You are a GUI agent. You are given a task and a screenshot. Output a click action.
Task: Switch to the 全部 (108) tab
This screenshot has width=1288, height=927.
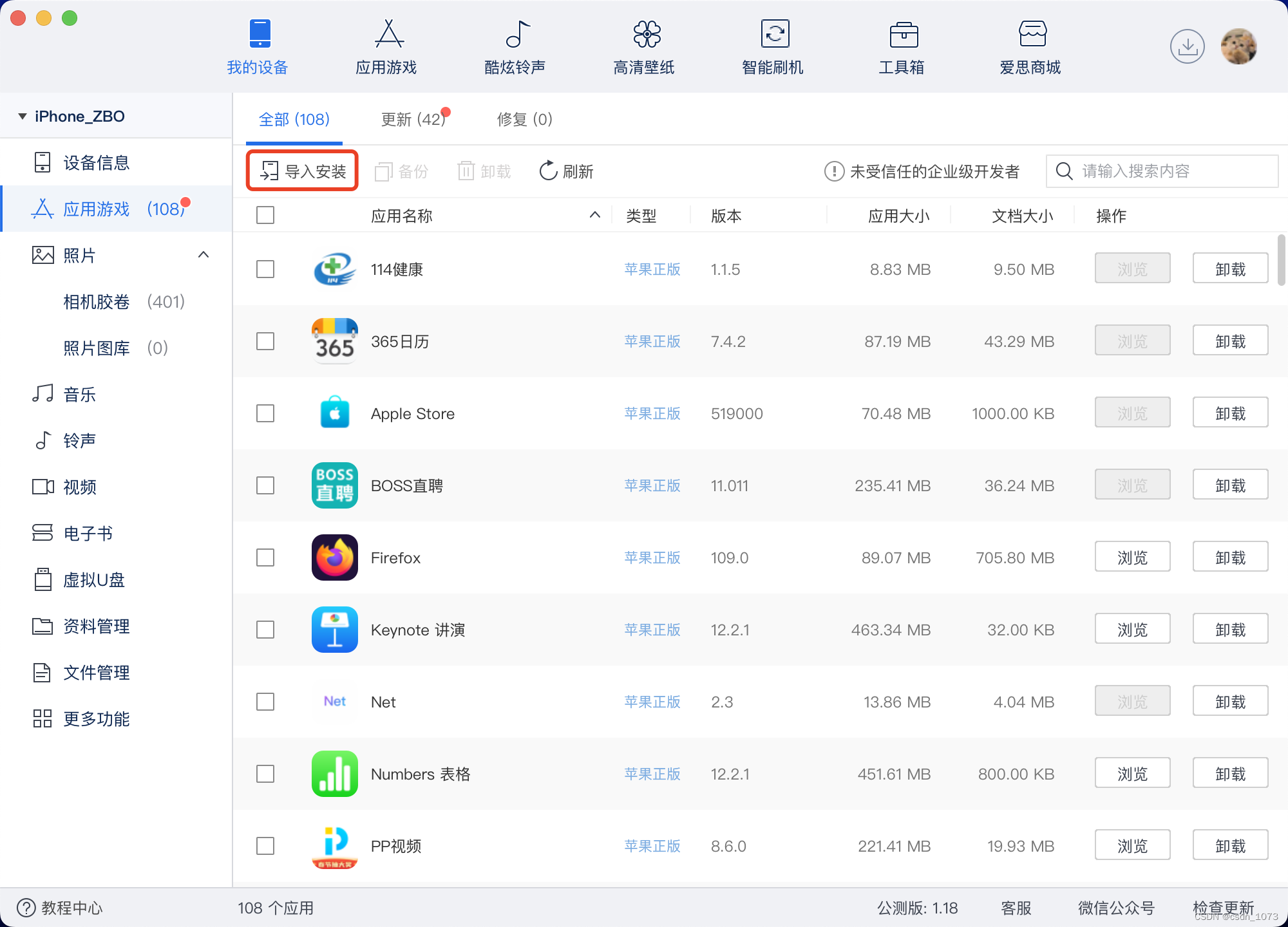coord(294,119)
